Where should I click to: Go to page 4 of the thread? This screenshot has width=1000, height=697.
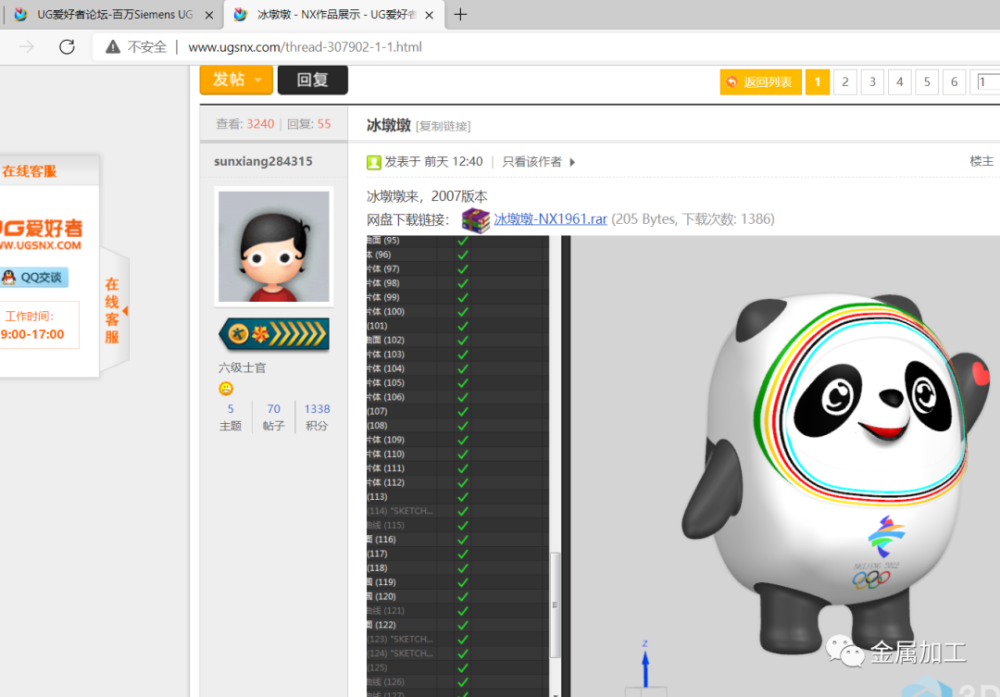coord(900,82)
